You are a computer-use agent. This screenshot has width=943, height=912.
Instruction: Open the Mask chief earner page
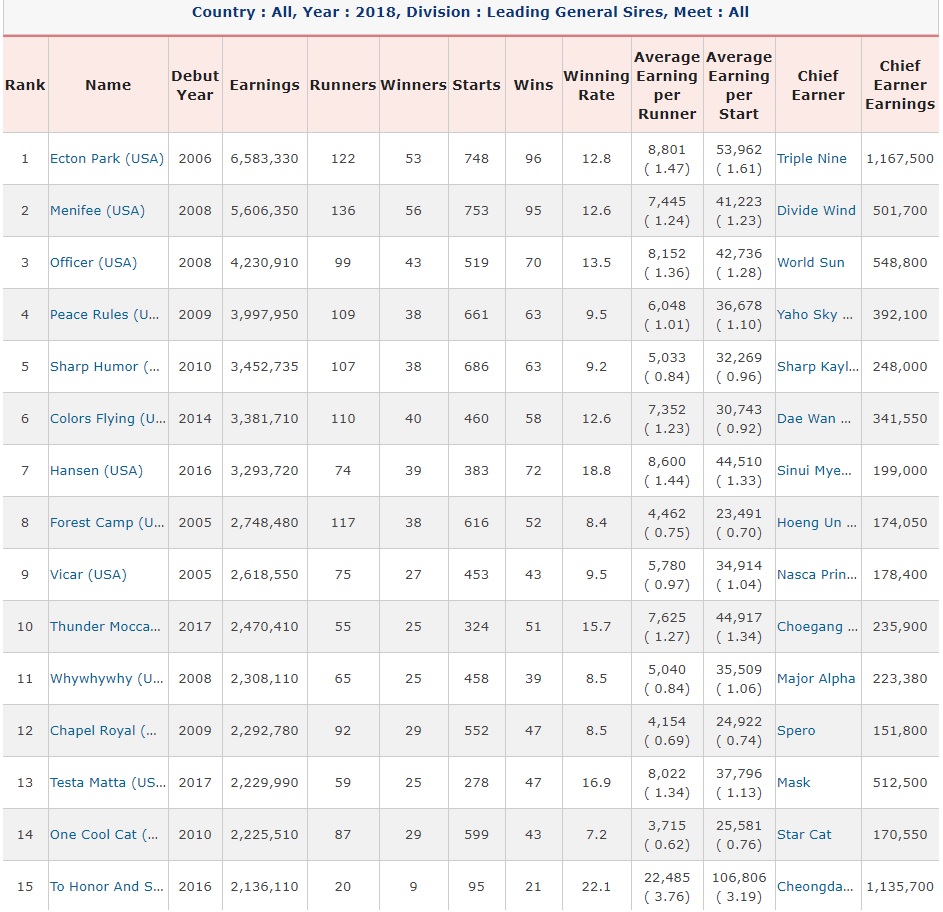pyautogui.click(x=792, y=782)
